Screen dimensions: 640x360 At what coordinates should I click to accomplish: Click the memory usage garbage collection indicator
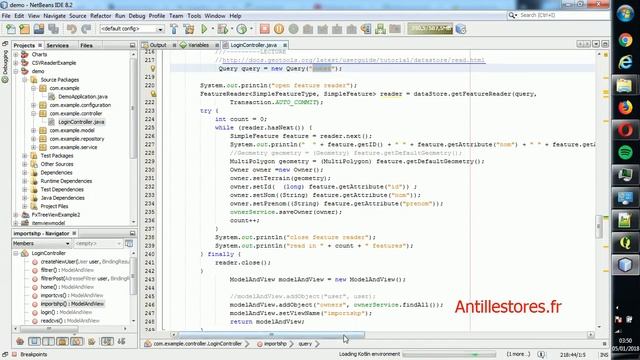pyautogui.click(x=430, y=29)
